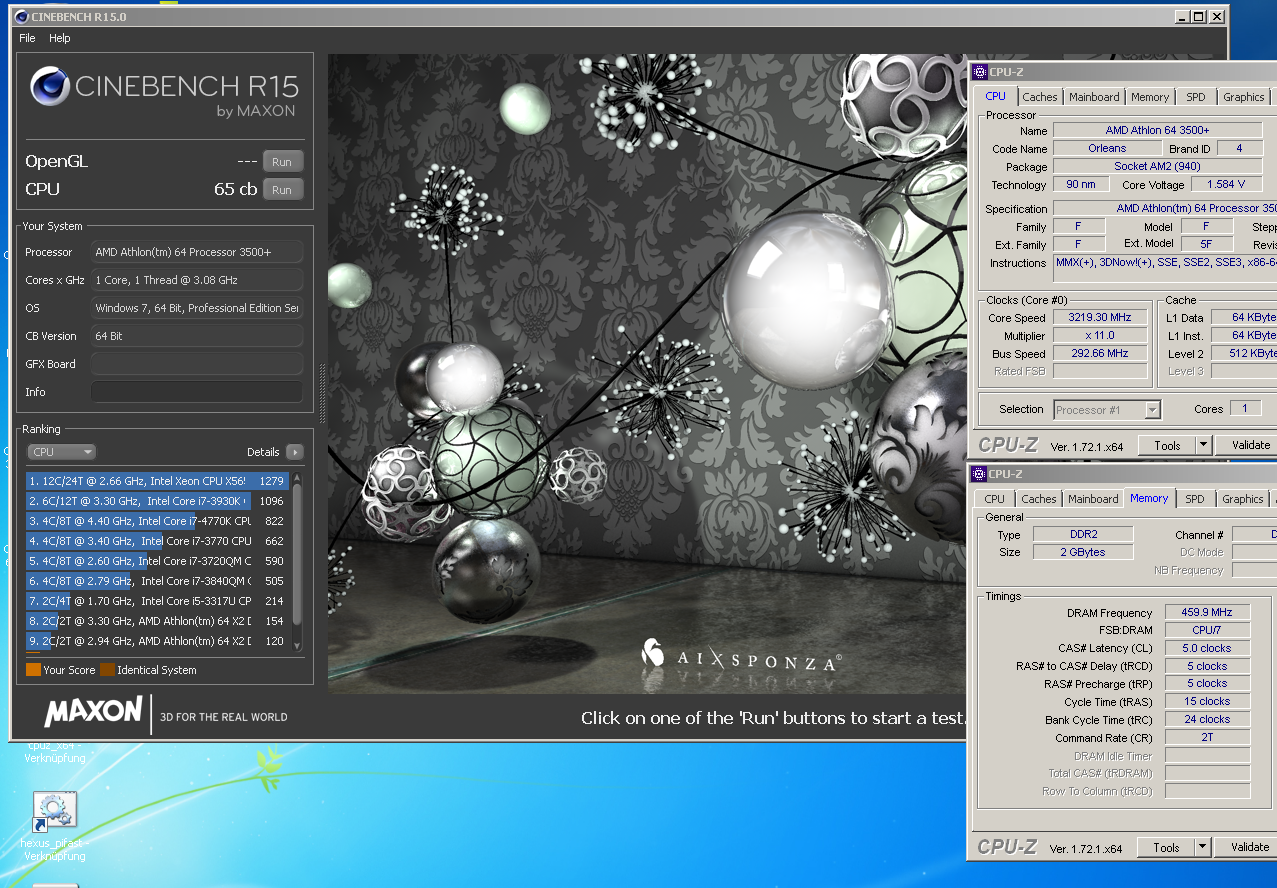This screenshot has width=1277, height=888.
Task: Click CAS# Latency value 5.0 clocks
Action: click(x=1207, y=648)
